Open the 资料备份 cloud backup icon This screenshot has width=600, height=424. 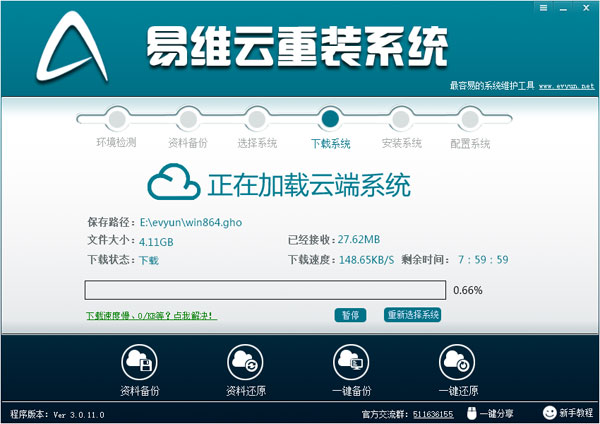pyautogui.click(x=139, y=362)
